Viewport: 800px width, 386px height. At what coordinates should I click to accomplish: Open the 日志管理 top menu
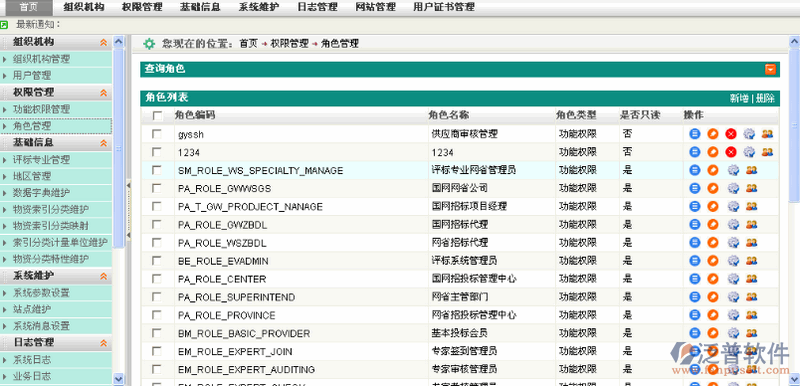317,7
